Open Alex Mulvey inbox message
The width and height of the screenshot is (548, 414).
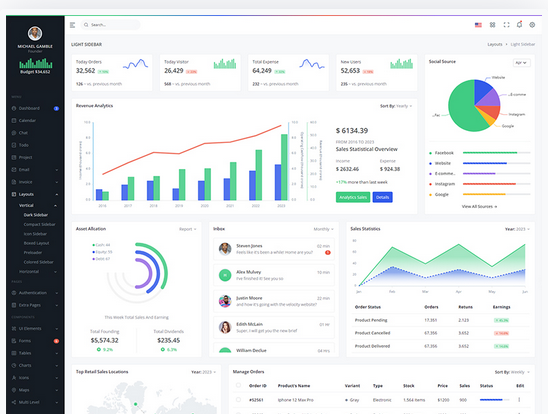tap(274, 275)
